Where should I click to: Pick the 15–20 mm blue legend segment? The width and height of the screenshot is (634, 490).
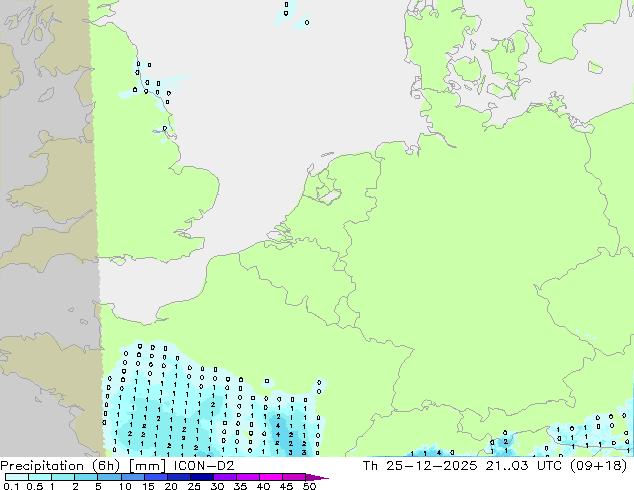coord(155,477)
